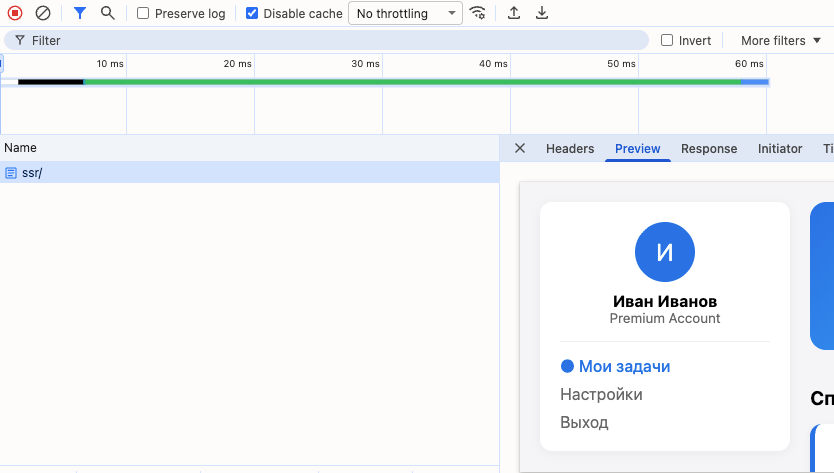Toggle the filter funnel icon
The image size is (834, 473).
[80, 13]
